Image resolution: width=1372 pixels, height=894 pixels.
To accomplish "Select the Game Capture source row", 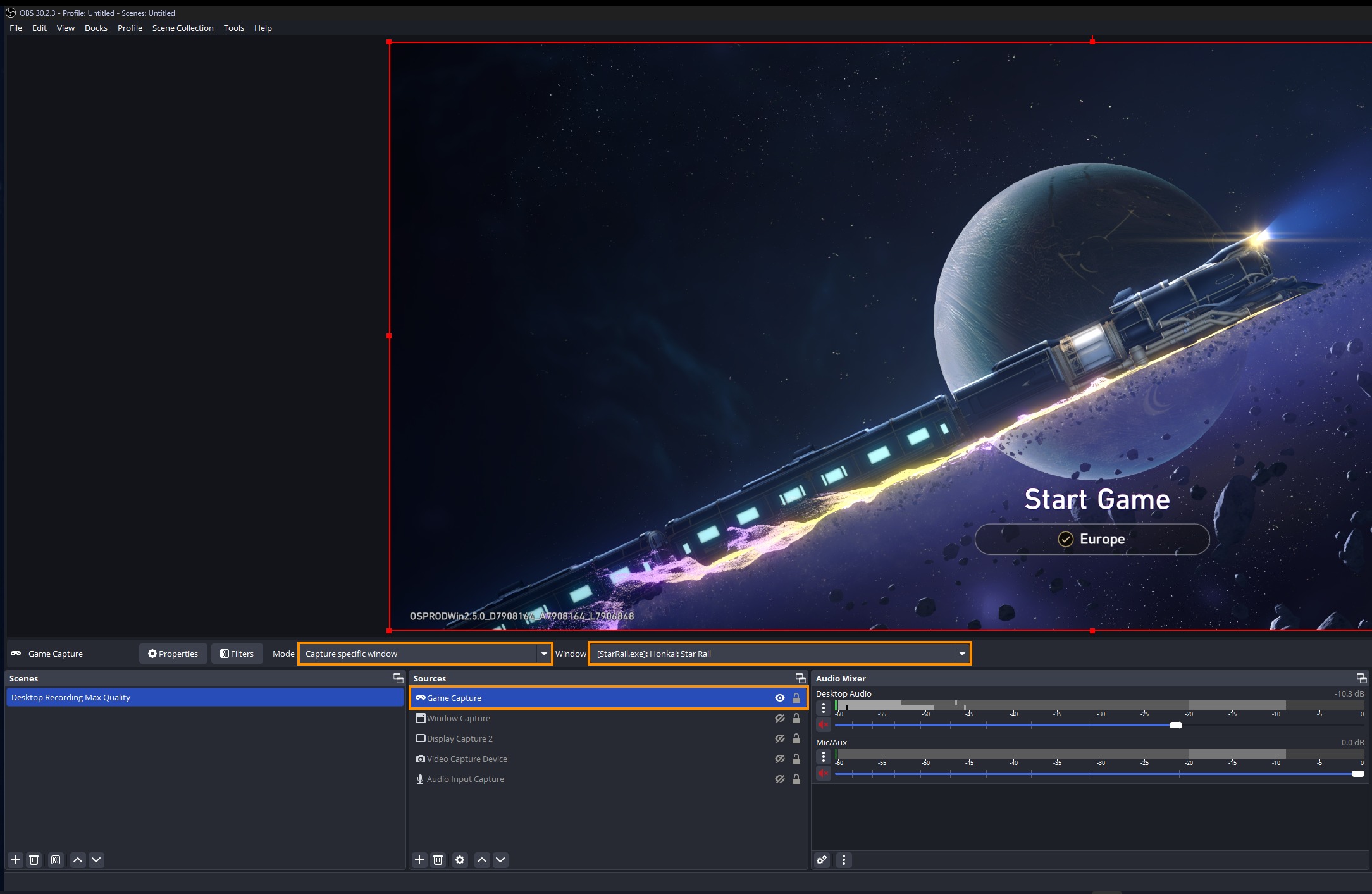I will pyautogui.click(x=609, y=698).
